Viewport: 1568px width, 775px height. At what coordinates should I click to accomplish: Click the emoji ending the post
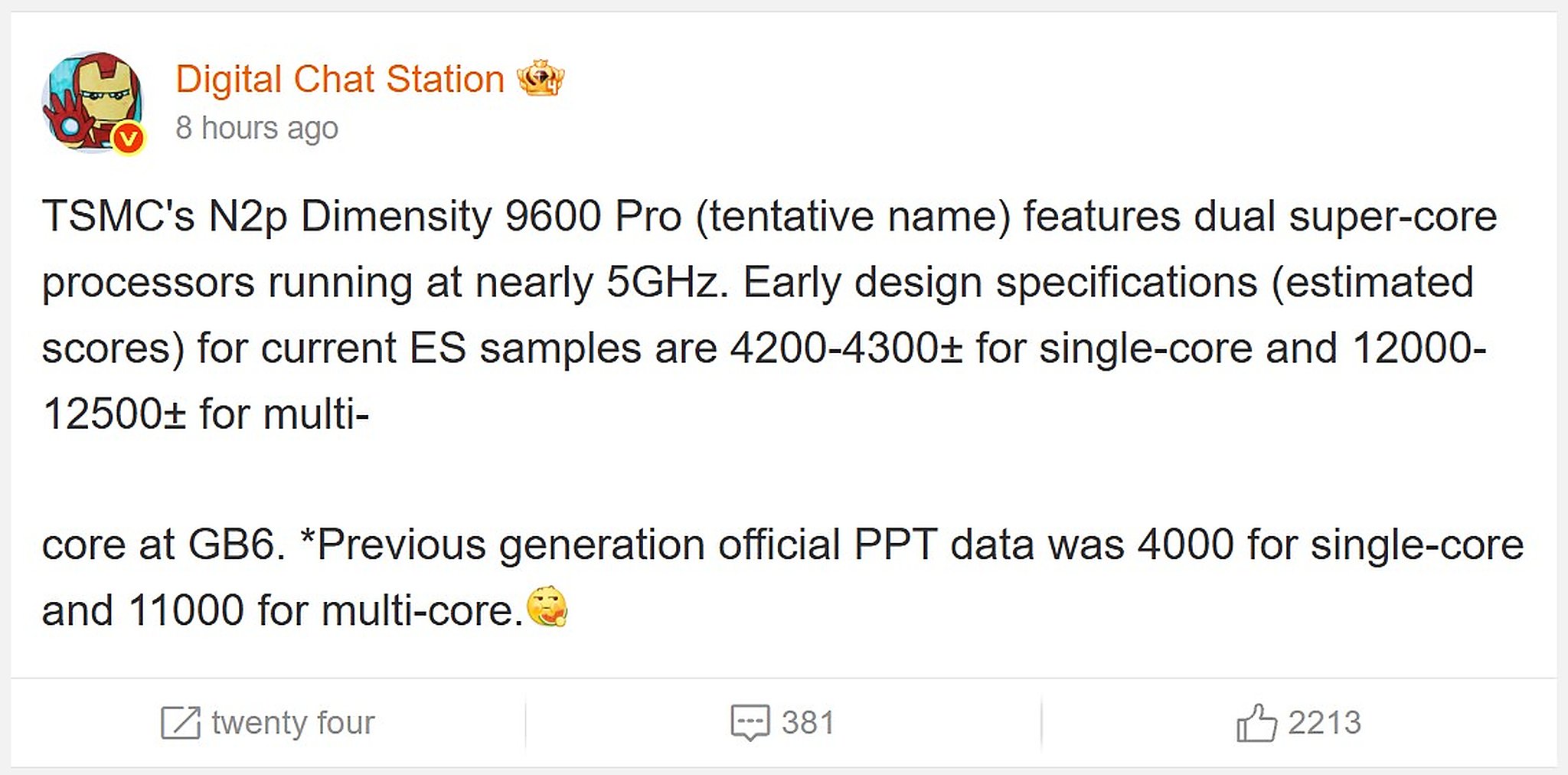pos(547,607)
